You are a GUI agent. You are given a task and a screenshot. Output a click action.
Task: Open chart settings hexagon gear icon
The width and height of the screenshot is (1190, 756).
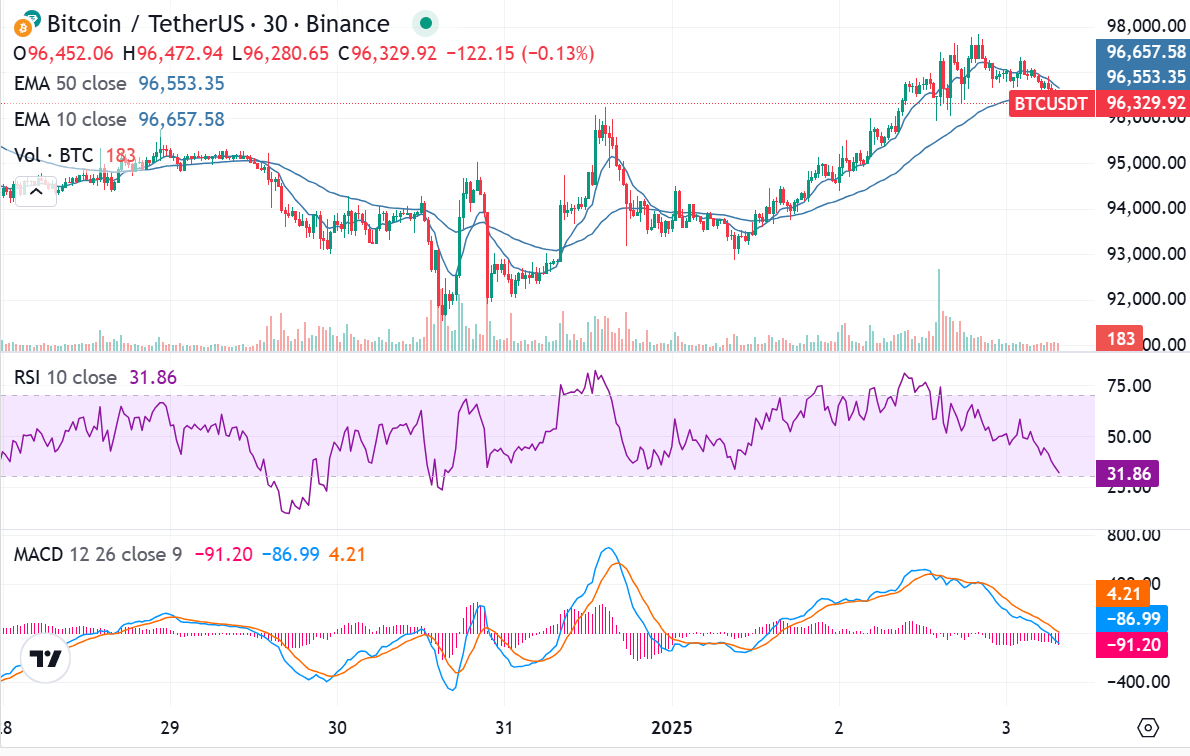pos(1148,728)
